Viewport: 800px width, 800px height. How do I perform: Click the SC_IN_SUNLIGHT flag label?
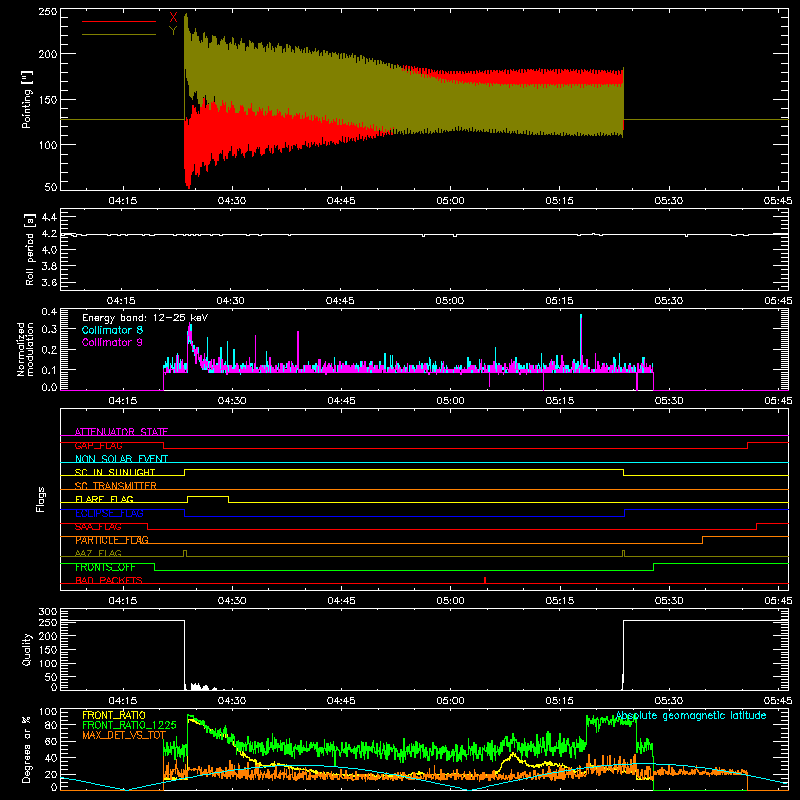(115, 472)
